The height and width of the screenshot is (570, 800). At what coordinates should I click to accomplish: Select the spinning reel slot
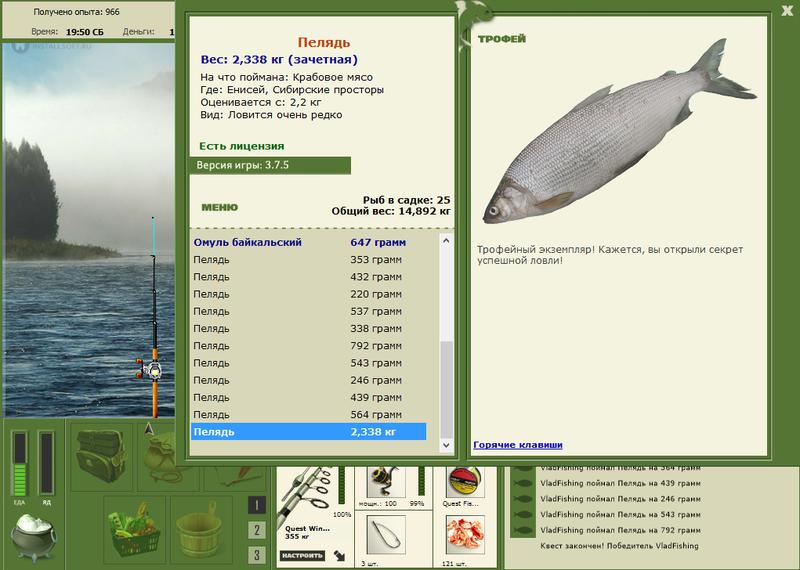coord(386,482)
